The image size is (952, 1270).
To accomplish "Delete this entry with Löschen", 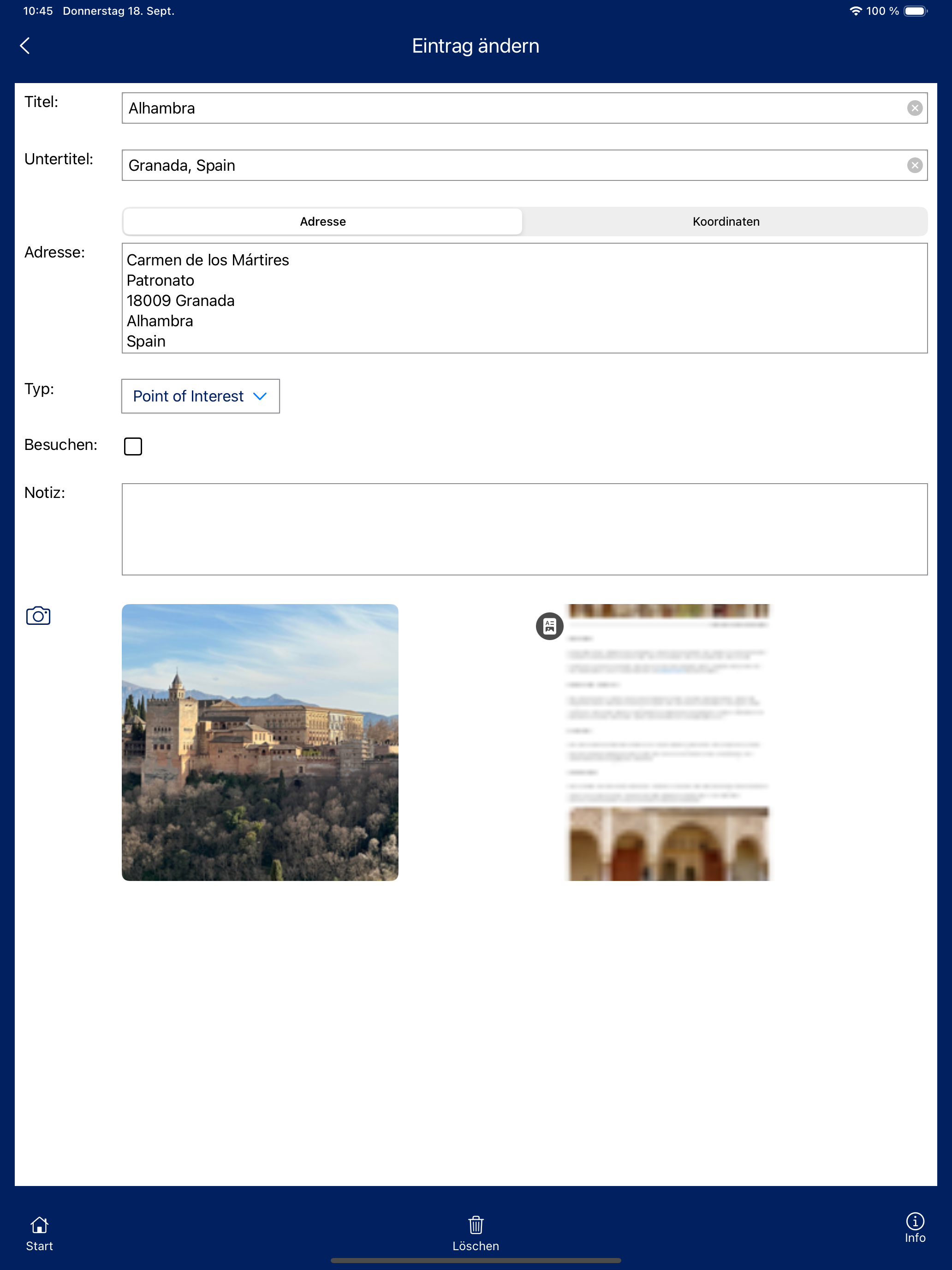I will coord(476,1233).
